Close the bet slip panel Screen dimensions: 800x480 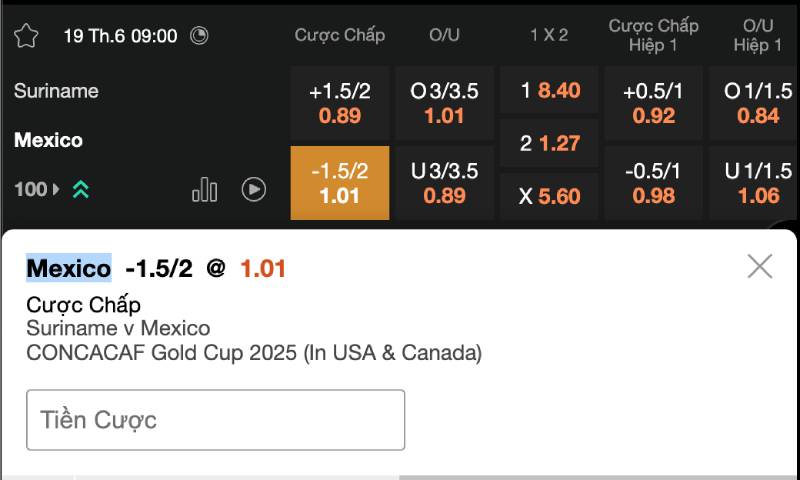(x=760, y=266)
